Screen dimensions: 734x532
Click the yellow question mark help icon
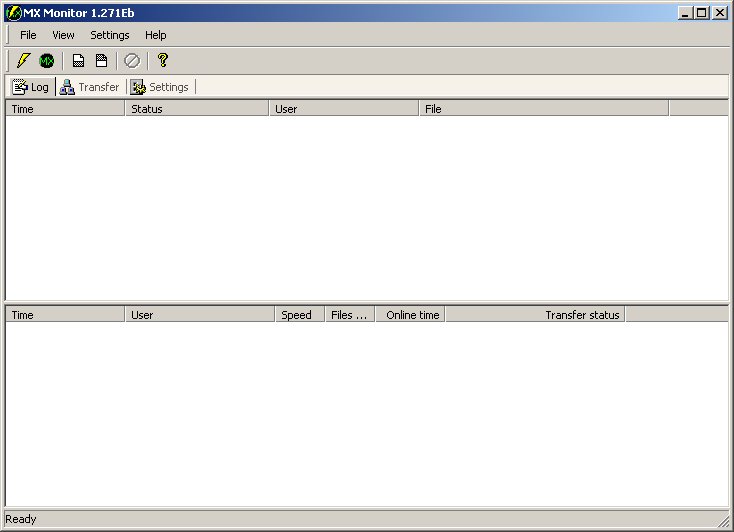163,61
